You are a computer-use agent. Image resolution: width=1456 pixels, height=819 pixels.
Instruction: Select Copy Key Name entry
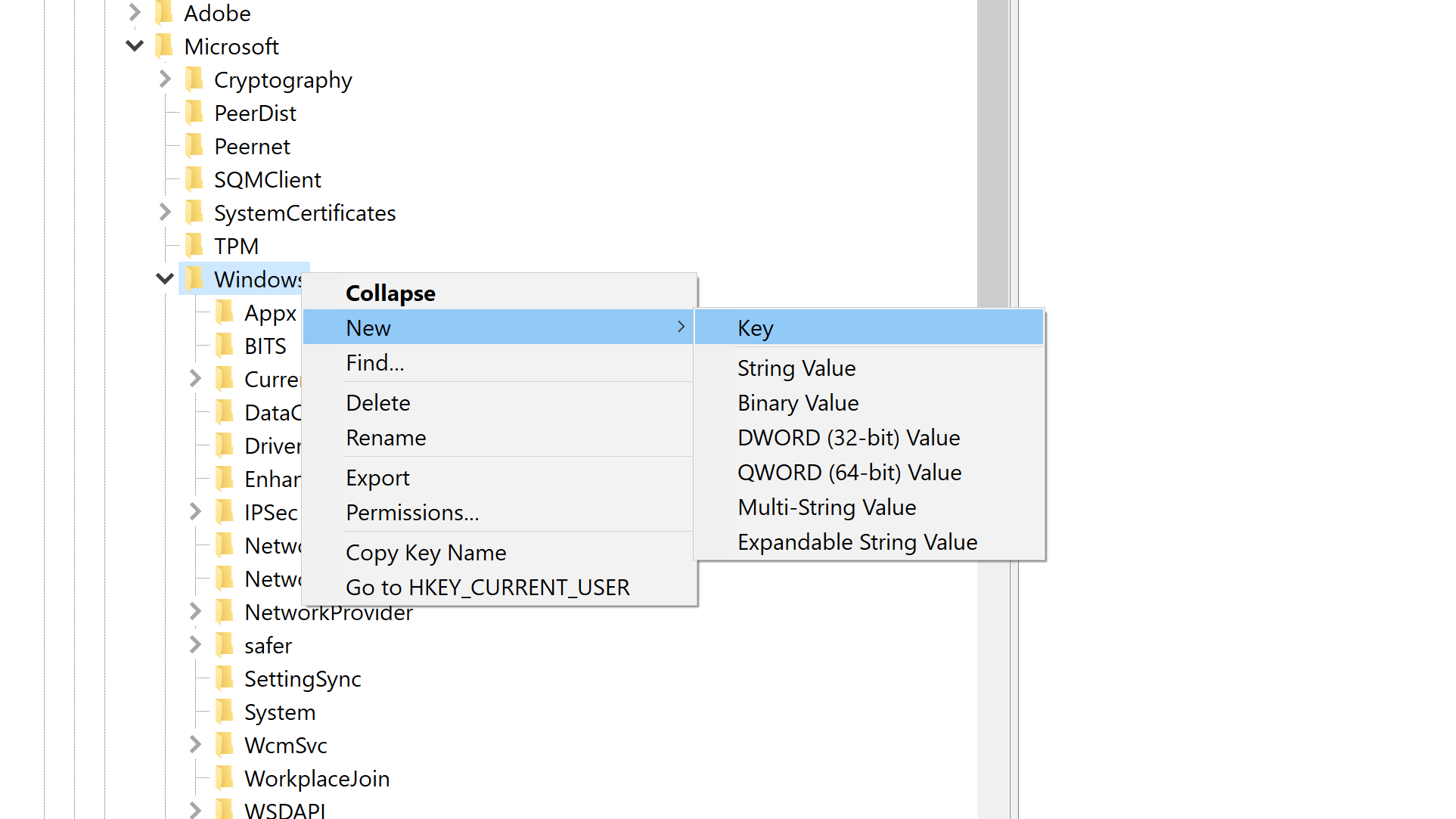tap(426, 553)
